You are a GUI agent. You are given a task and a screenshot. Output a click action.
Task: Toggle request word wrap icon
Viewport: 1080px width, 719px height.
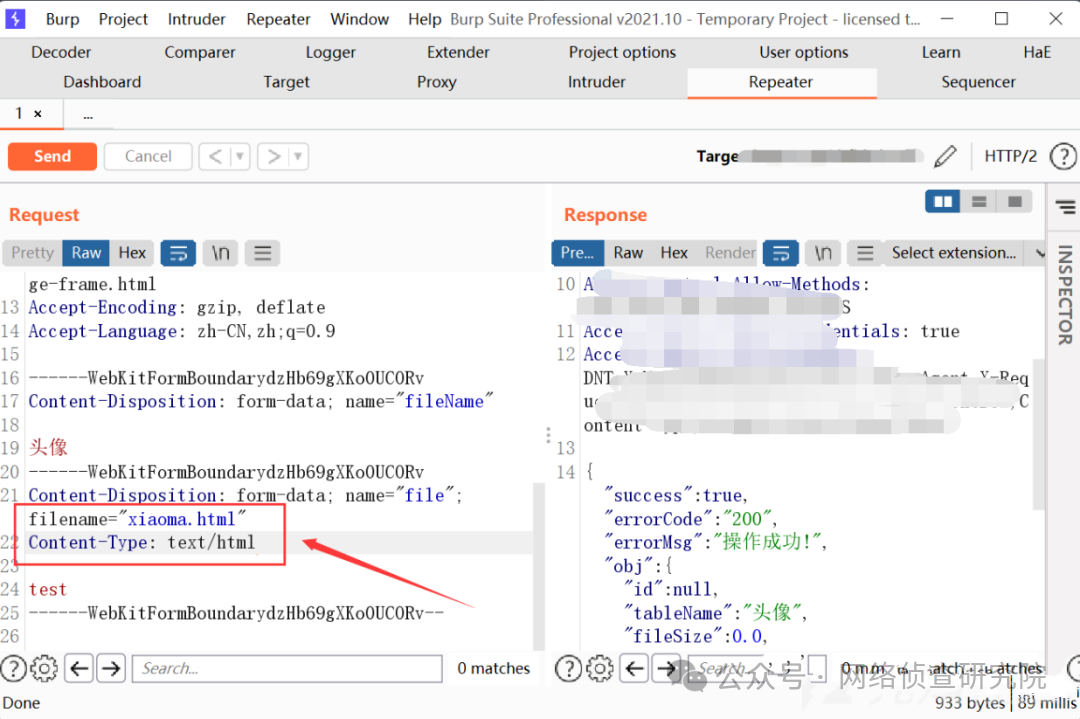click(178, 253)
